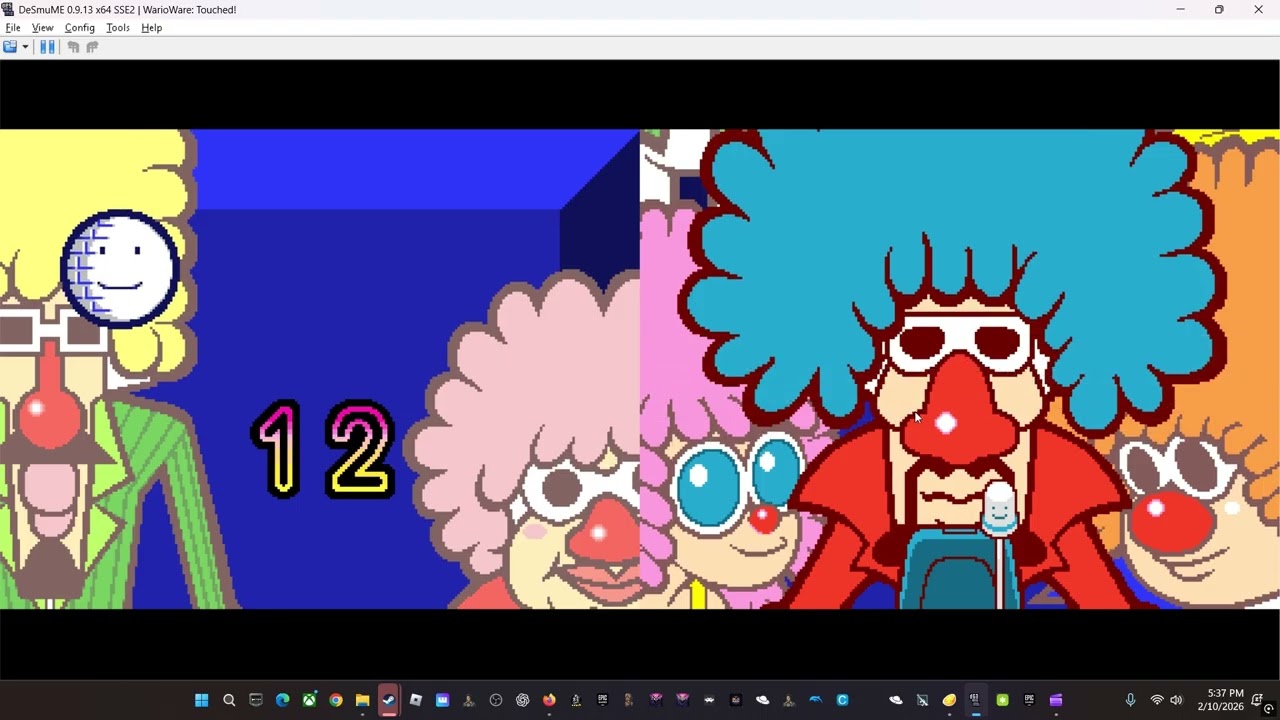The height and width of the screenshot is (720, 1280).
Task: Open the blue C app taskbar icon
Action: pyautogui.click(x=842, y=700)
